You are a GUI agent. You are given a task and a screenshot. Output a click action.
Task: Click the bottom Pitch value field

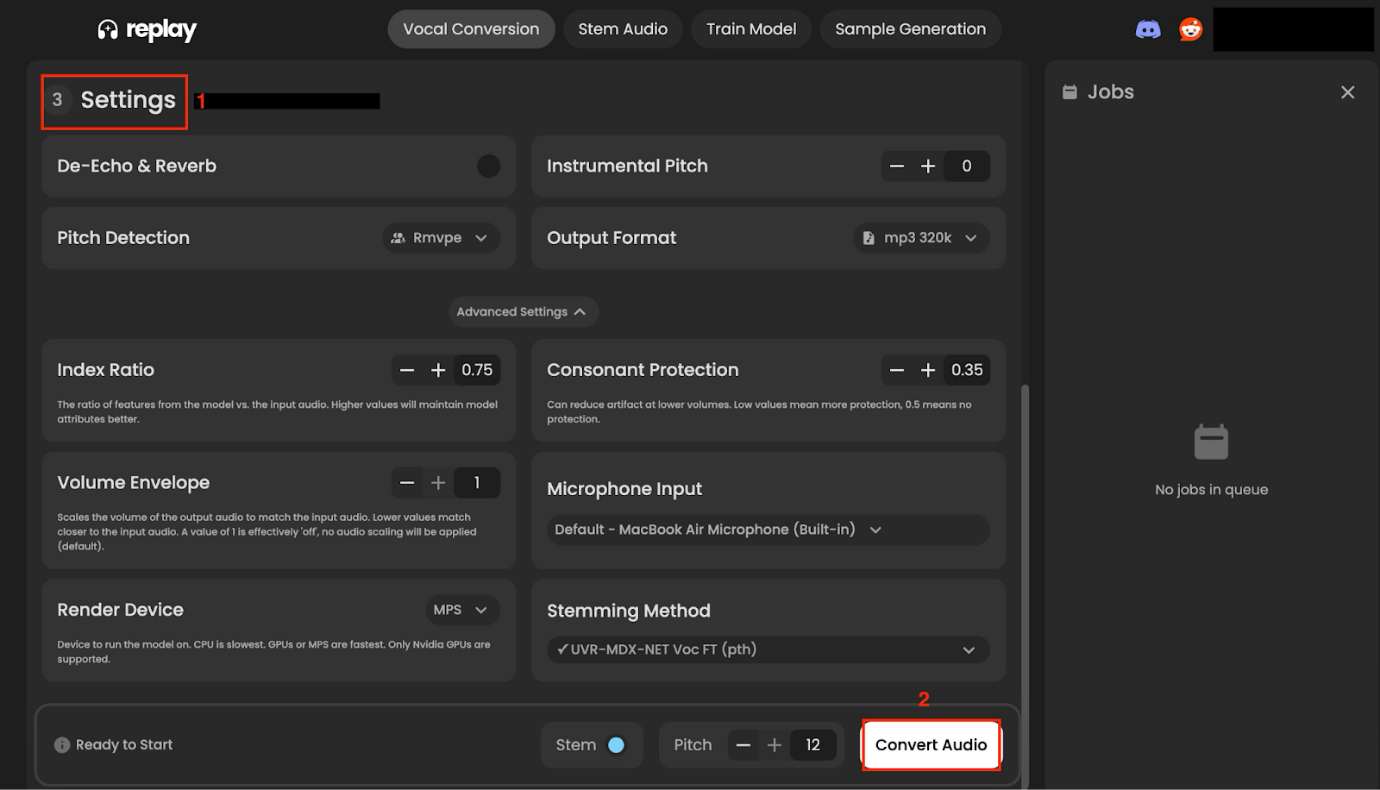point(812,745)
